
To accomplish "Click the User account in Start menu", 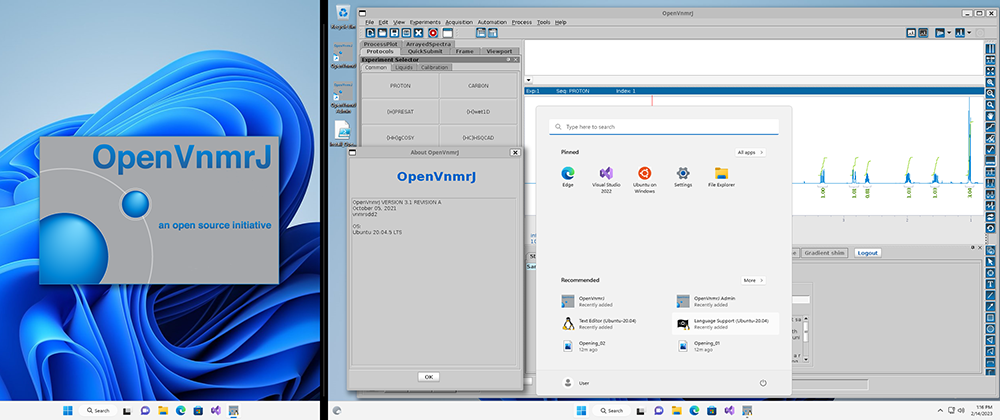I will point(577,383).
